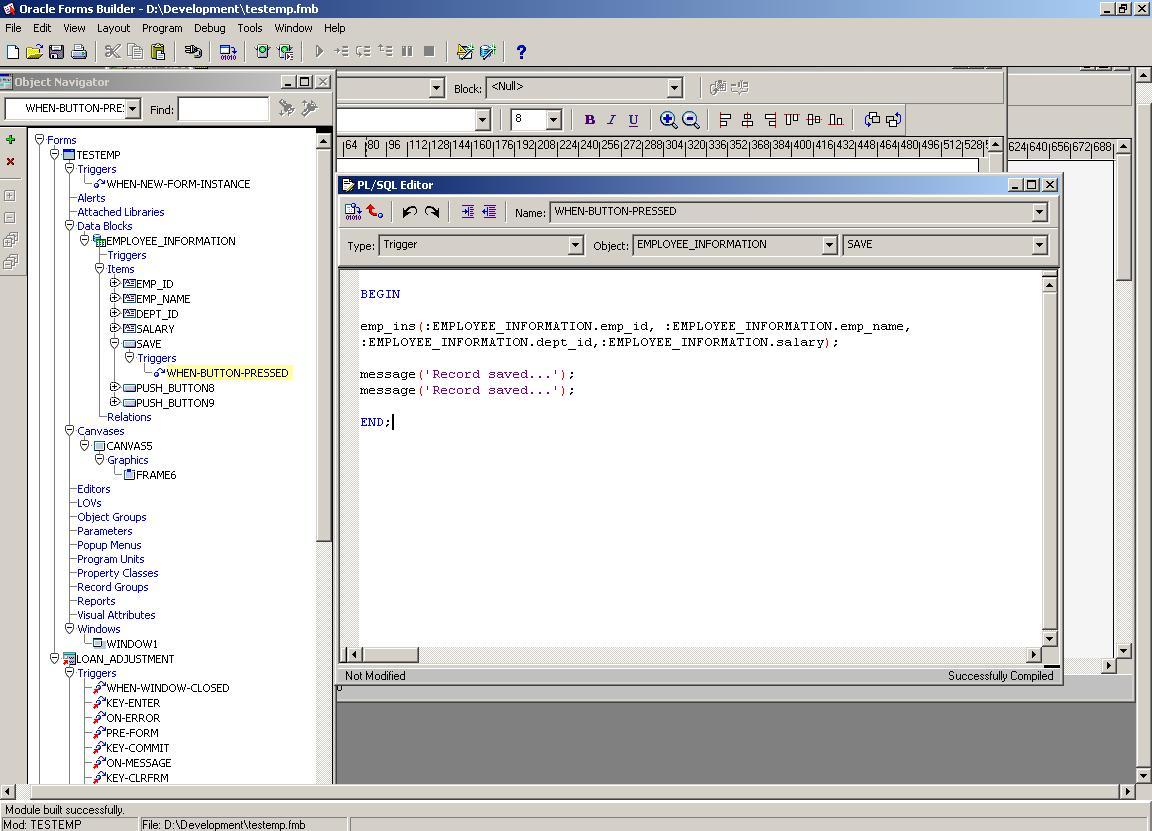The height and width of the screenshot is (831, 1152).
Task: Open the Print icon in main toolbar
Action: (80, 52)
